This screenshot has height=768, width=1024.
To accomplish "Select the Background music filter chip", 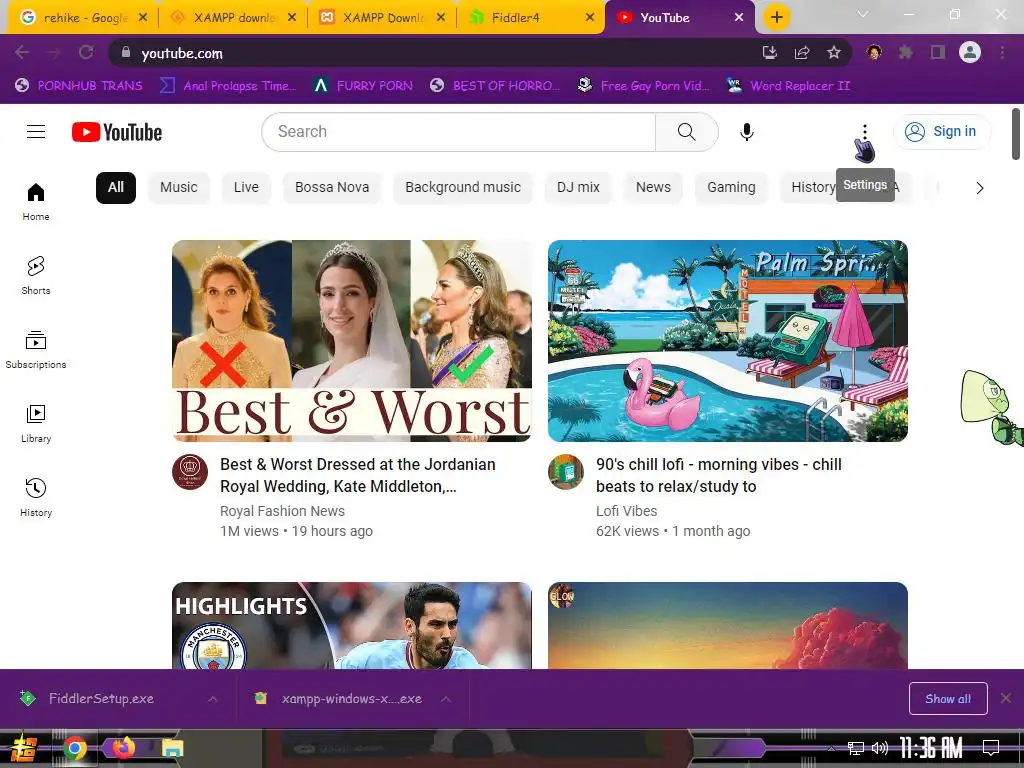I will 463,187.
